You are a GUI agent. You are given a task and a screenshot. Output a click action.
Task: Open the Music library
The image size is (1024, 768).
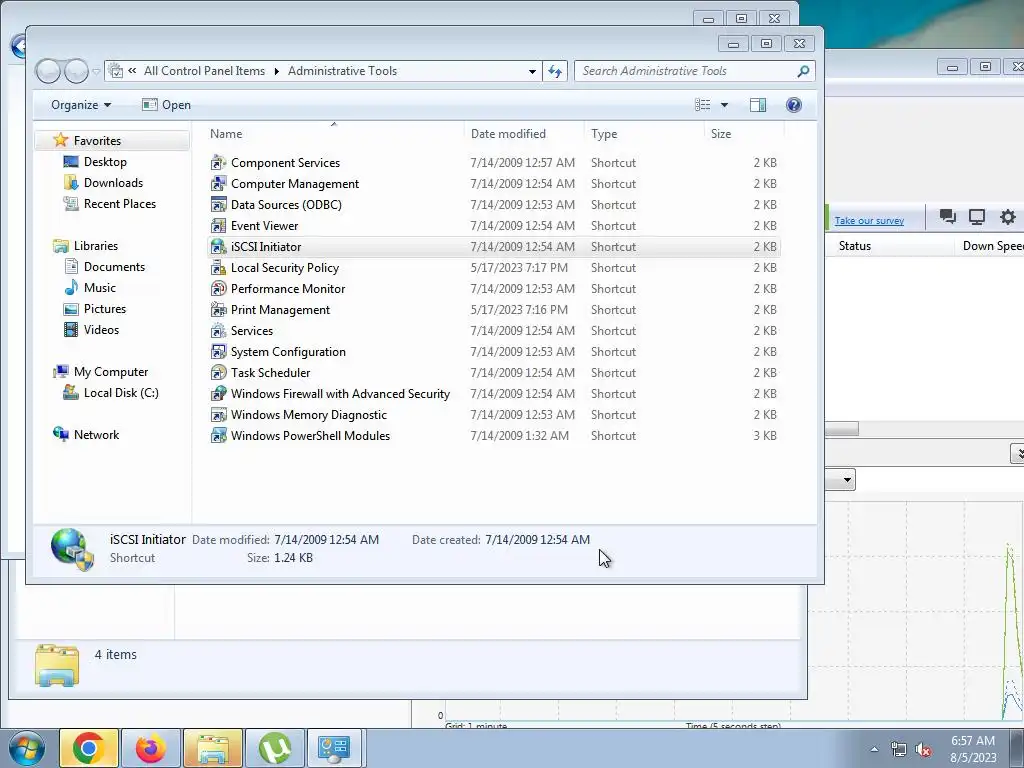point(99,288)
